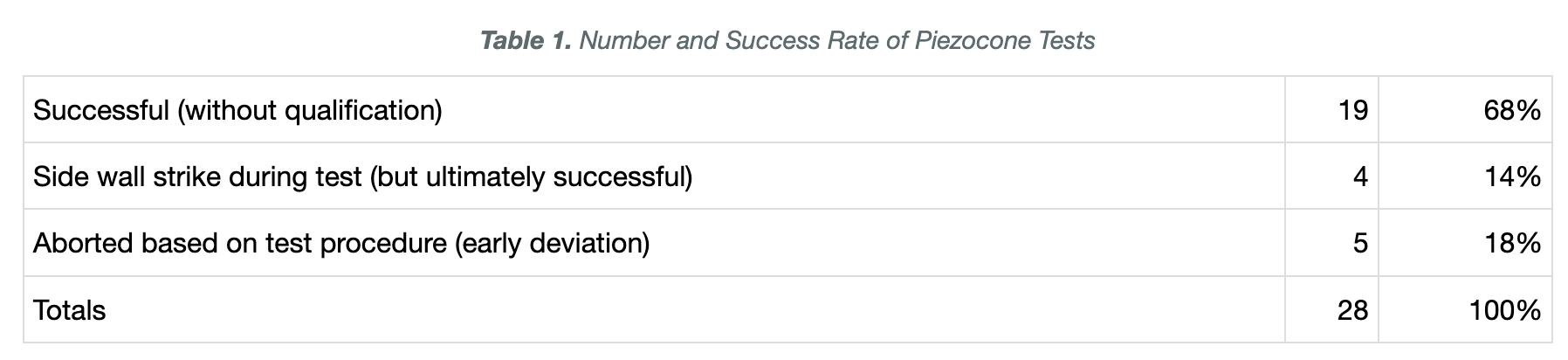The width and height of the screenshot is (1568, 360).
Task: Click the 68% percentage cell
Action: [1465, 110]
